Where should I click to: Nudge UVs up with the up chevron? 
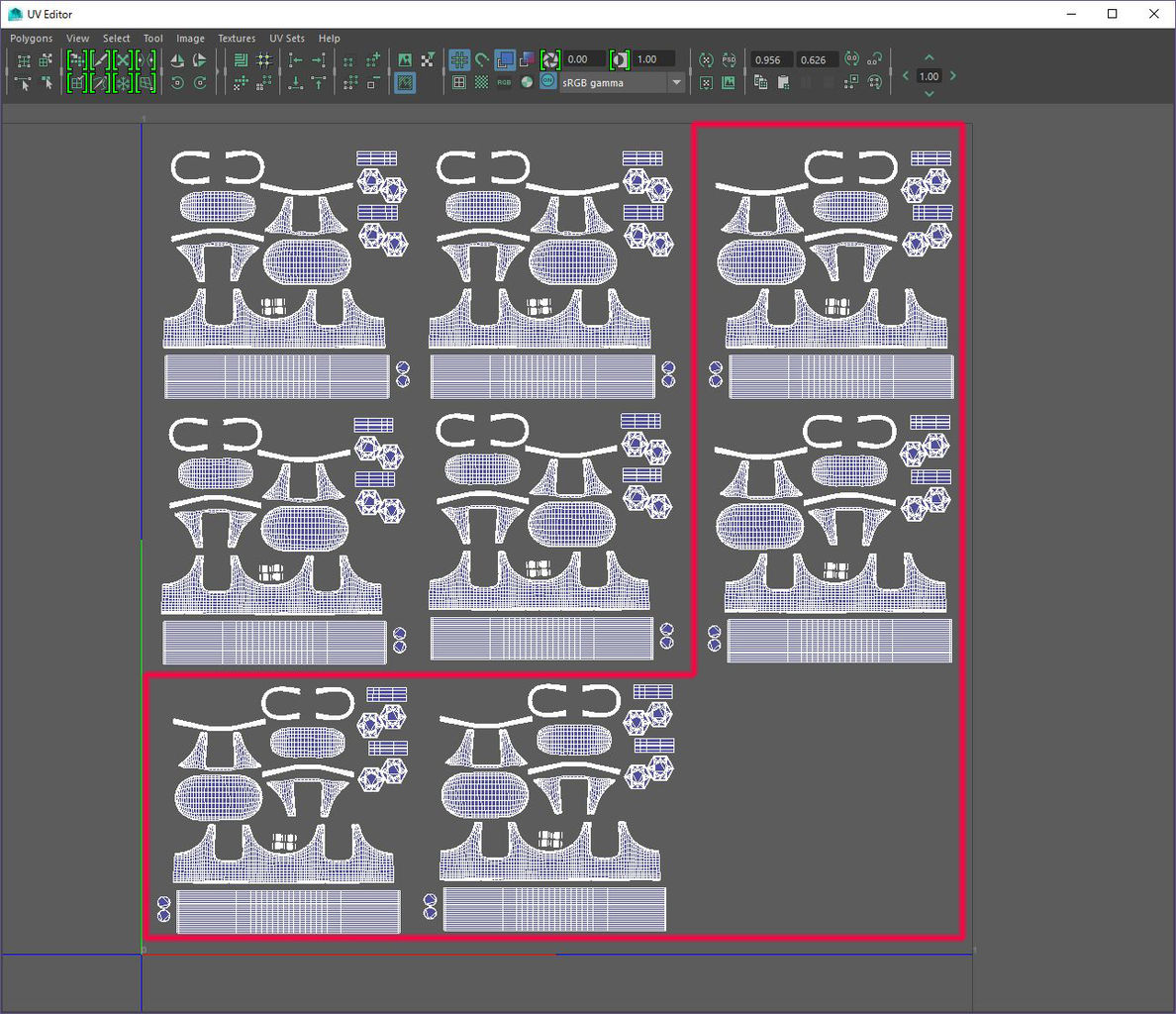[x=930, y=57]
